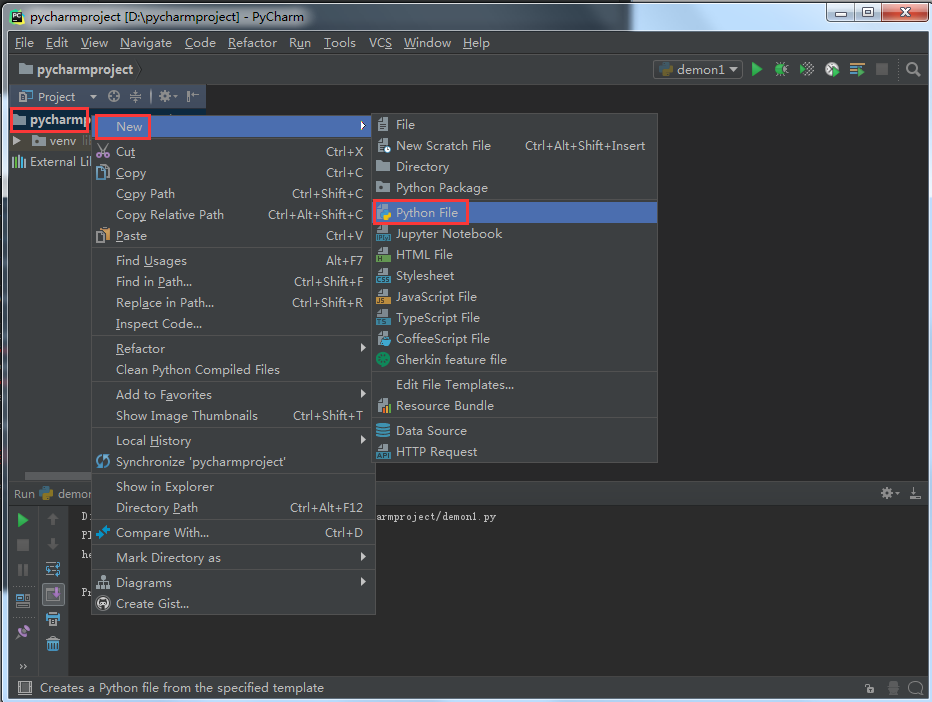This screenshot has height=702, width=932.
Task: Open Project panel settings gear
Action: pos(167,96)
